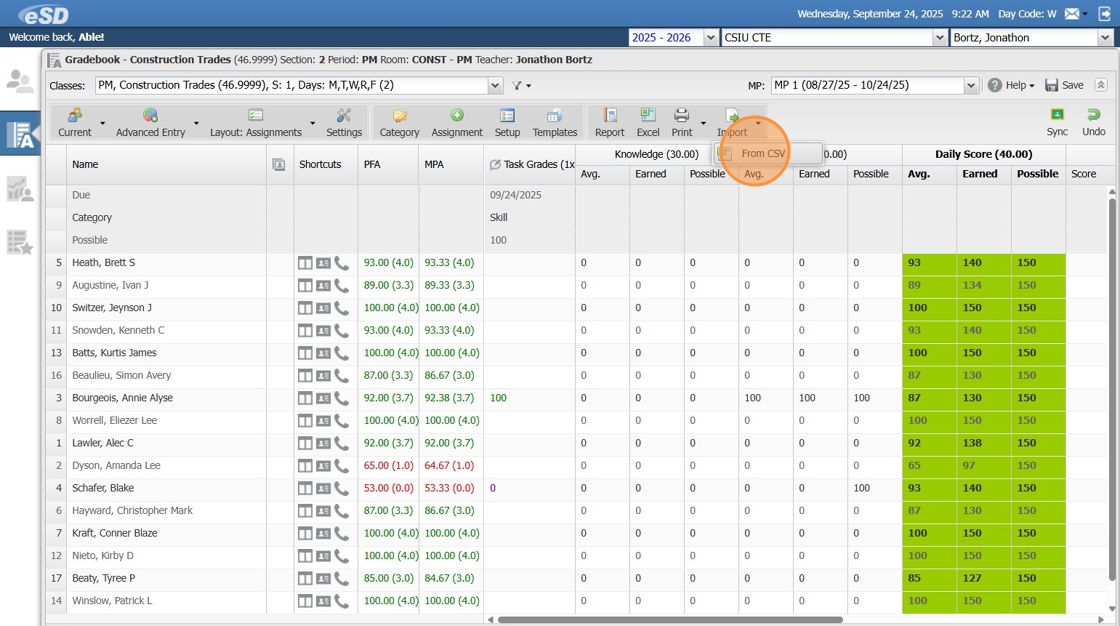The image size is (1120, 626).
Task: Collapse the header panel with chevron button
Action: point(1101,86)
